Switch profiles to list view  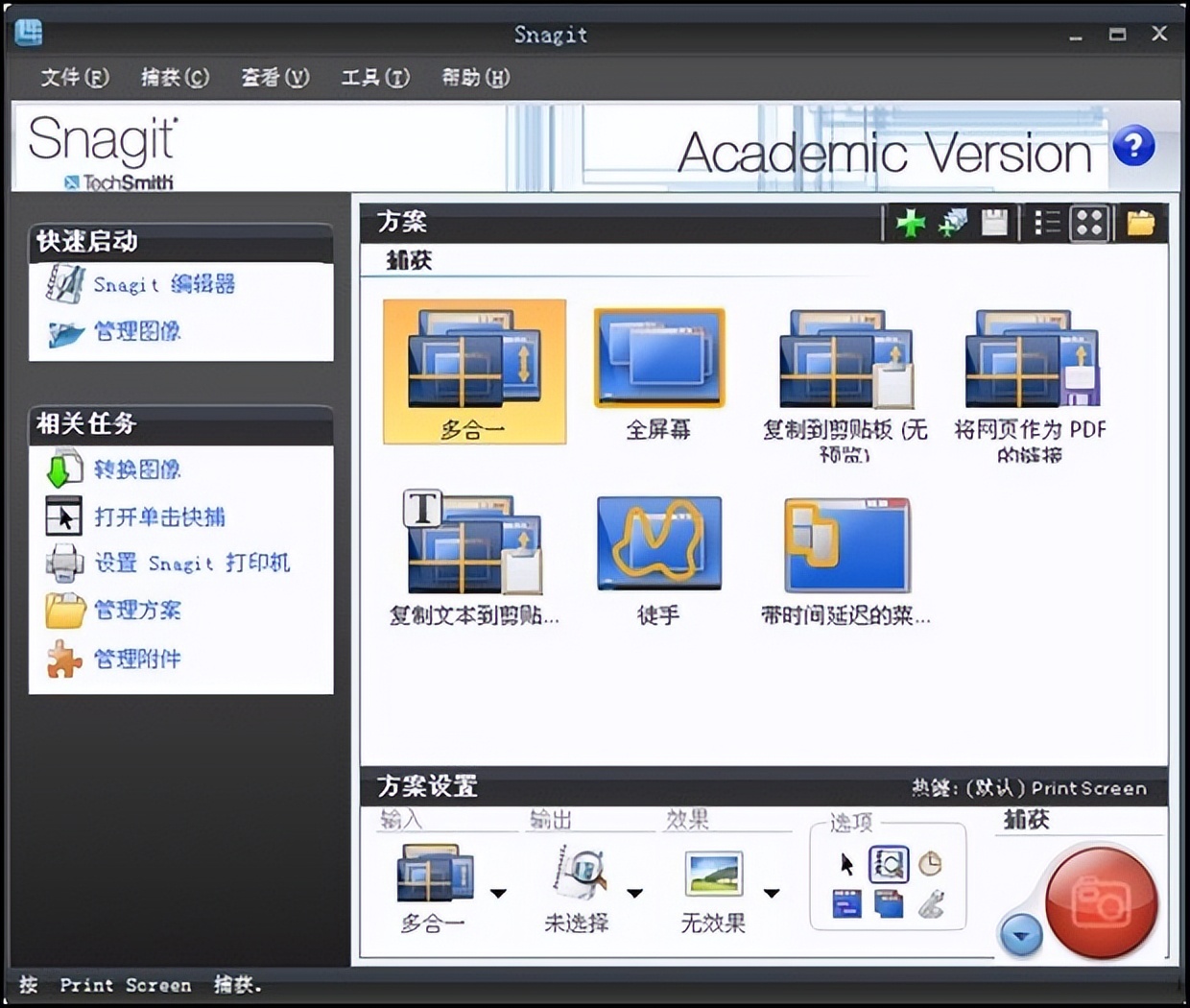(1046, 224)
